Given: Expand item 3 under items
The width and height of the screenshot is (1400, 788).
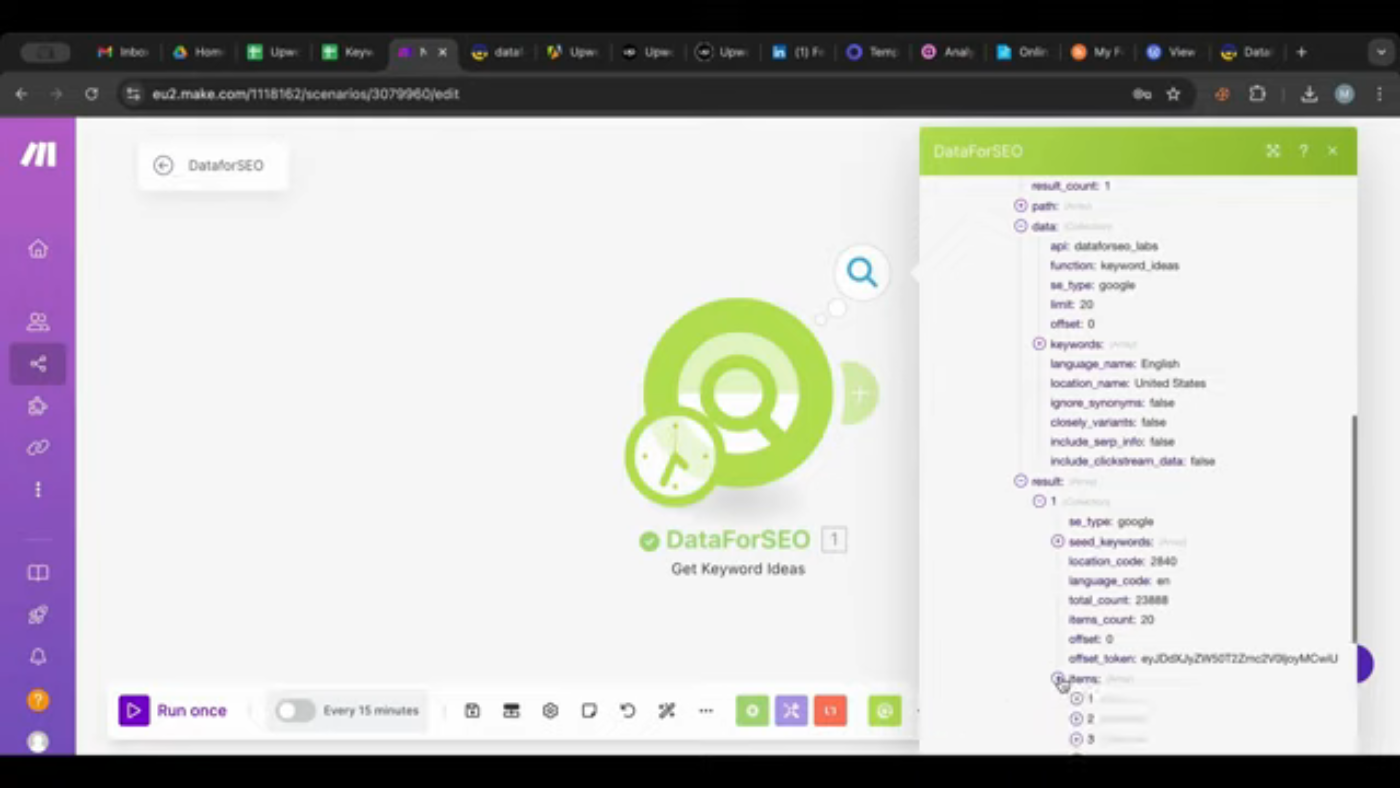Looking at the screenshot, I should click(x=1076, y=739).
